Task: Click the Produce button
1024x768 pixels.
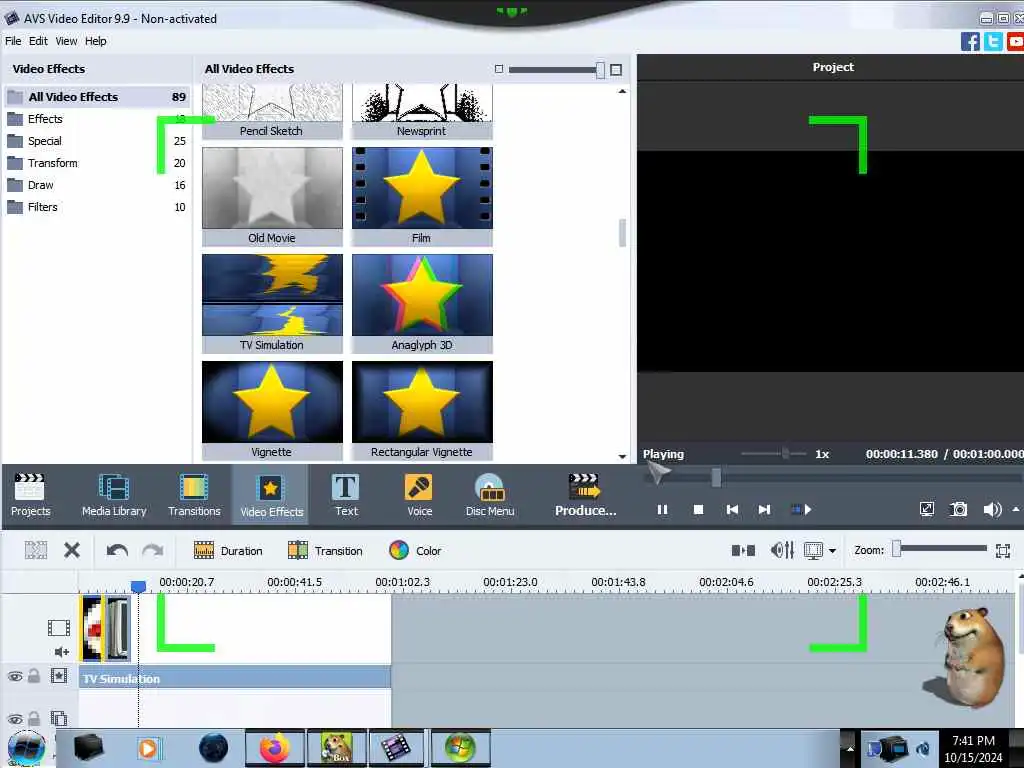Action: tap(585, 495)
